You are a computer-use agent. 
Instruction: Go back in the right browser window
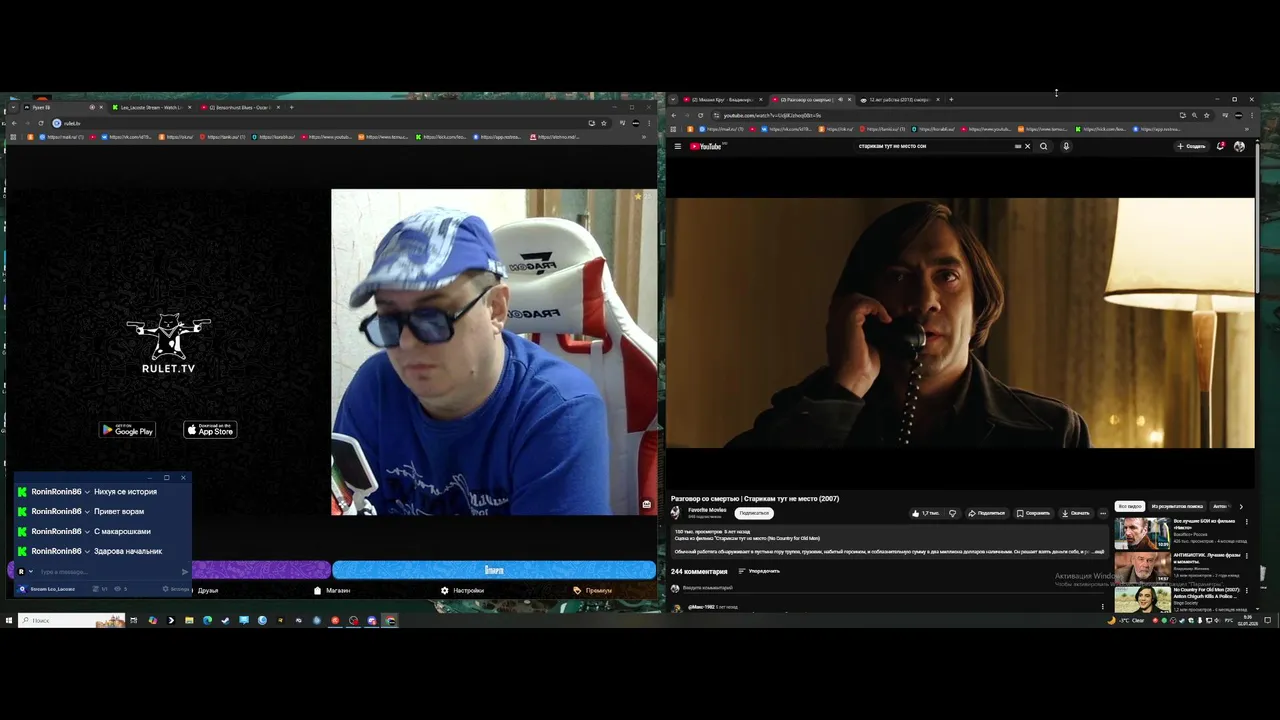click(673, 115)
